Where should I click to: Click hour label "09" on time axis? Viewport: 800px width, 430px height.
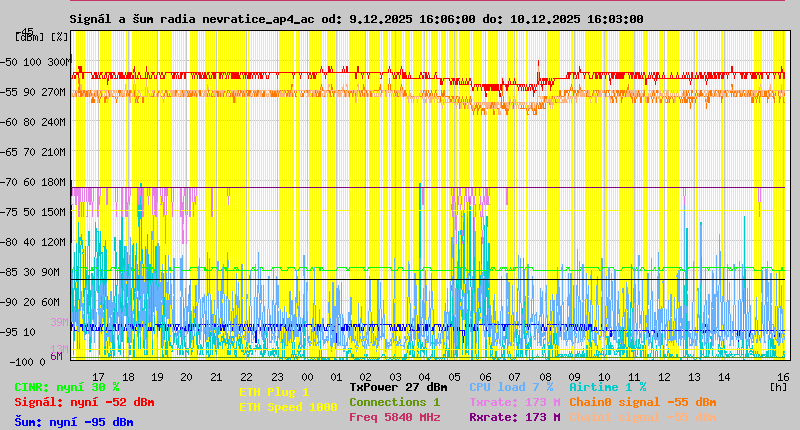(x=574, y=377)
